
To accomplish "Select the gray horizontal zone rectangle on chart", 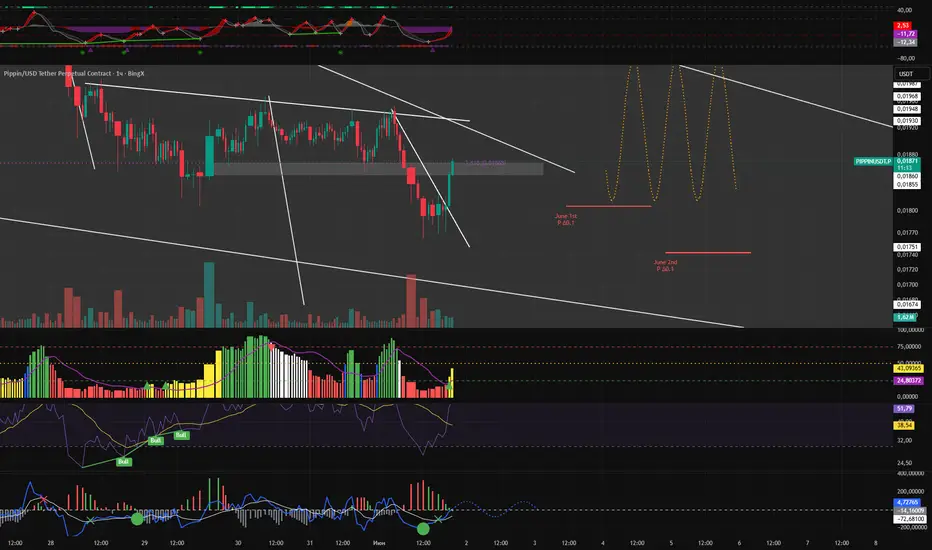I will [378, 169].
